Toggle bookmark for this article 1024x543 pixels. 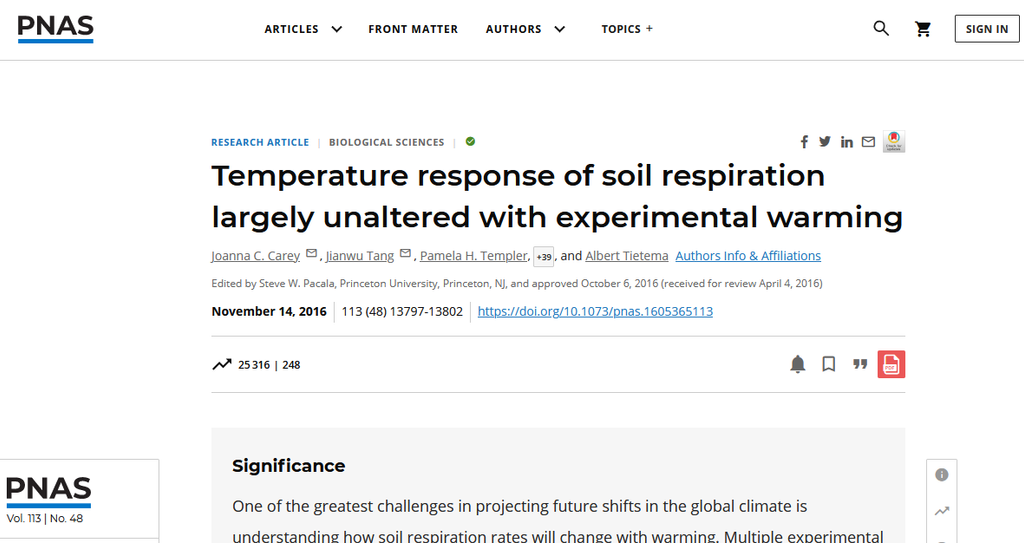point(829,364)
